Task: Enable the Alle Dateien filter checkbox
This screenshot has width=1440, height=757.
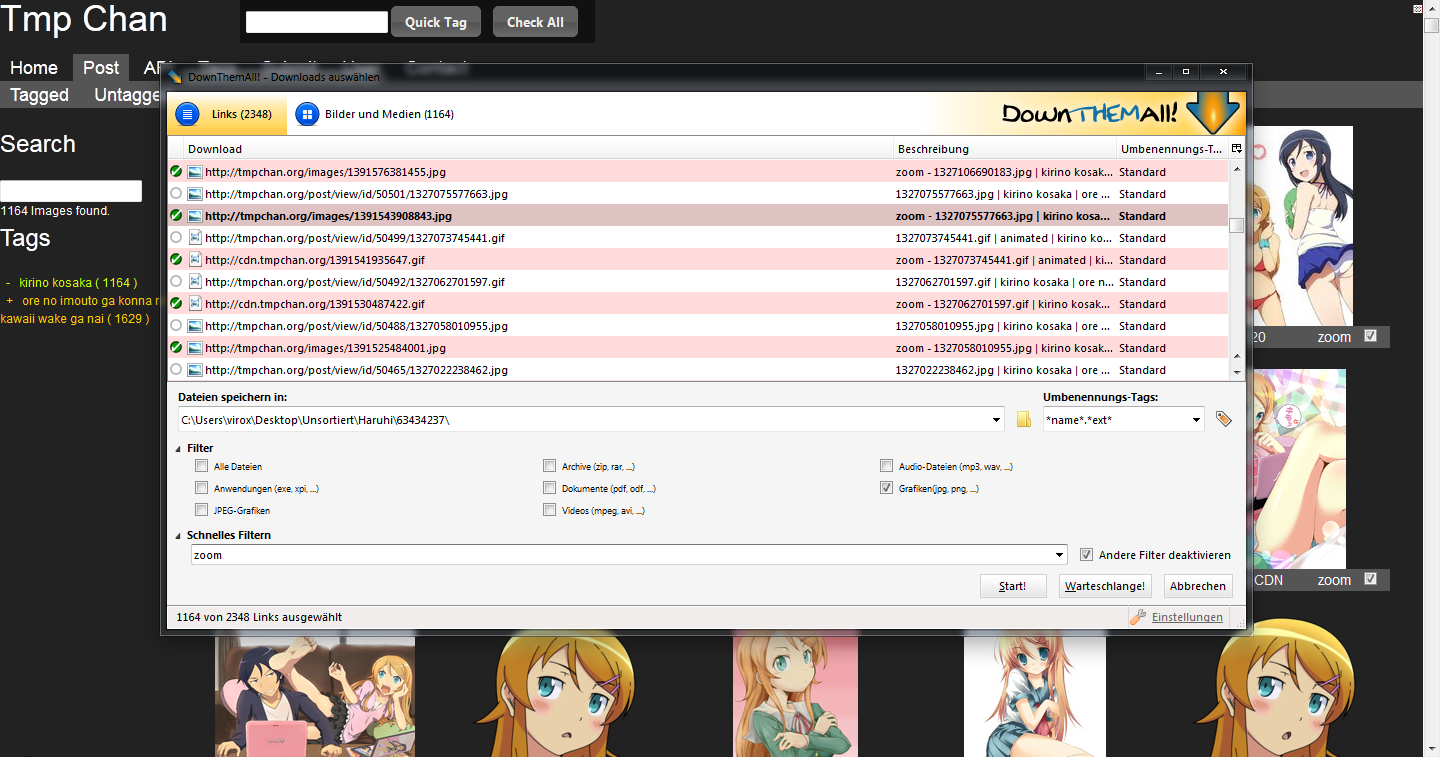Action: tap(201, 466)
